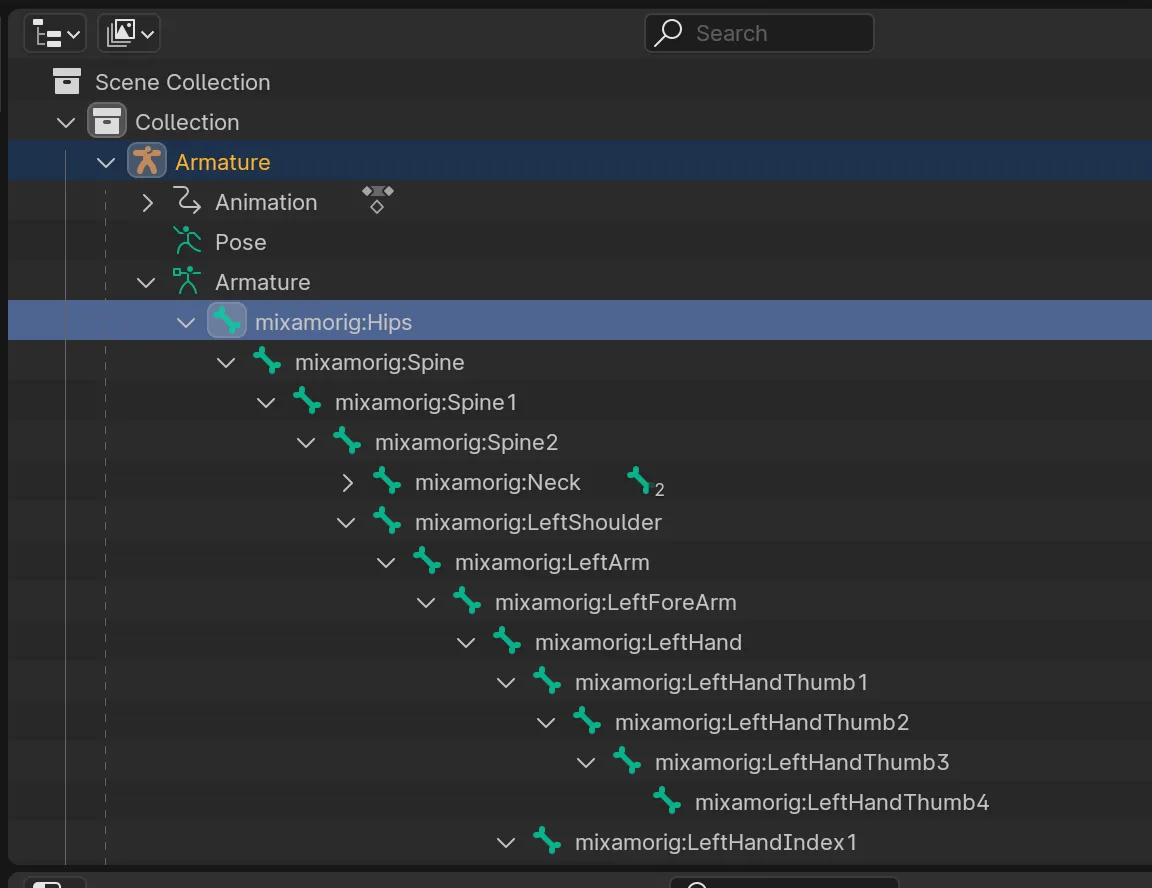1152x888 pixels.
Task: Open the display mode dropdown
Action: coord(129,34)
